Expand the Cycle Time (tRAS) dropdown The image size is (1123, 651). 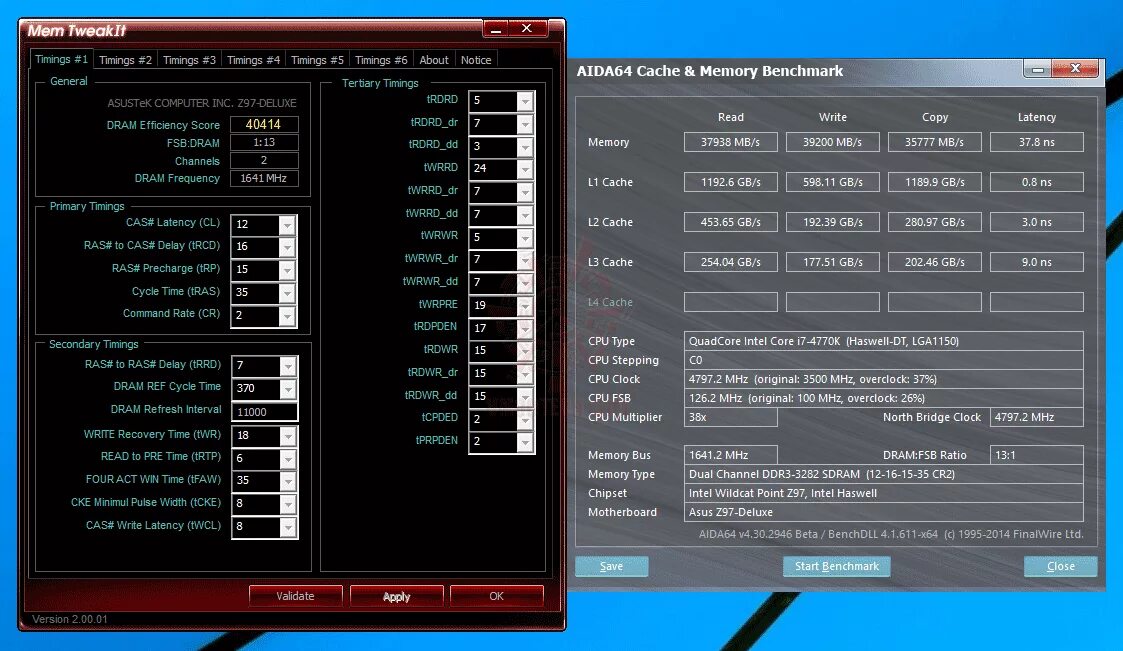click(x=287, y=293)
